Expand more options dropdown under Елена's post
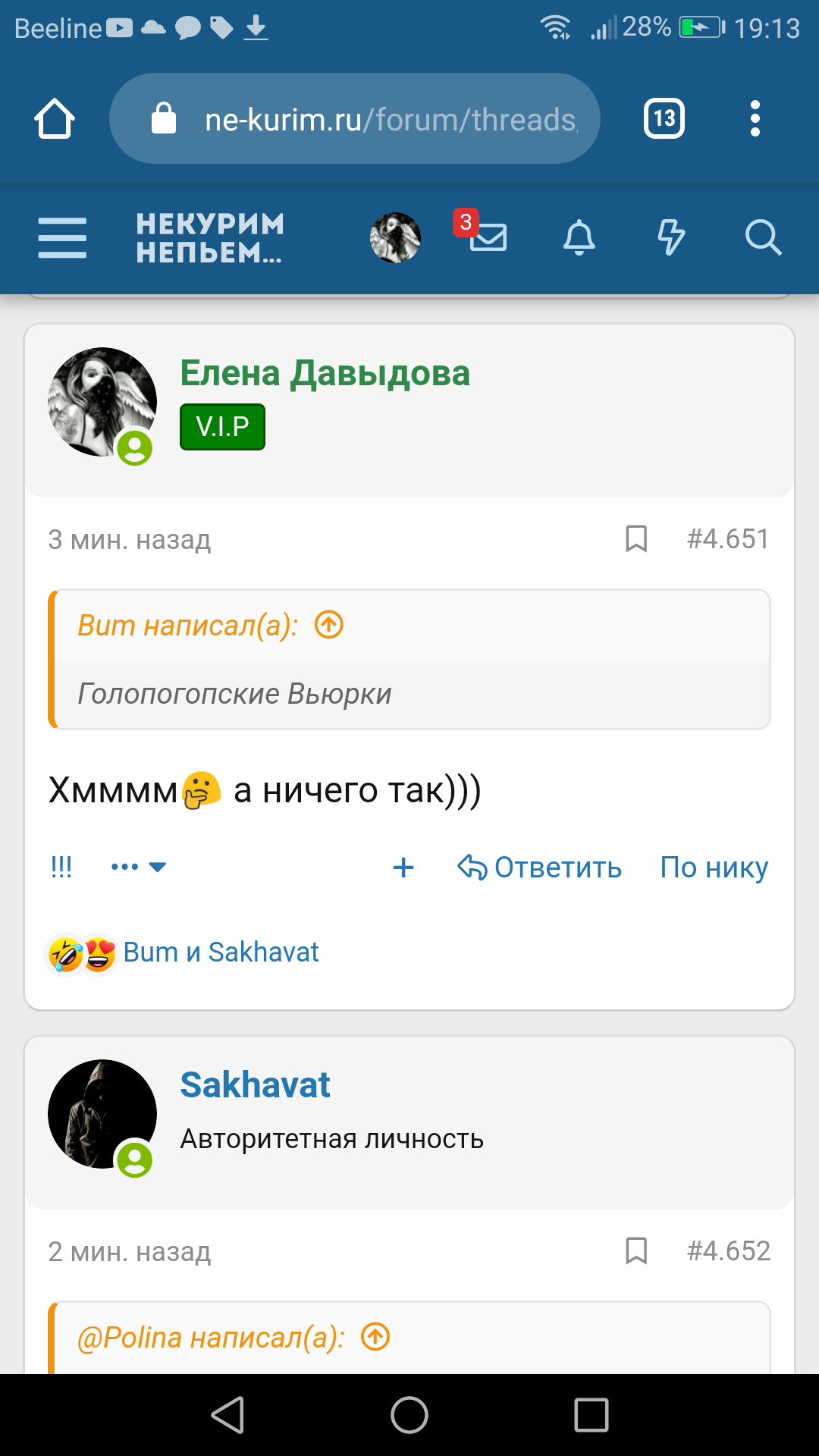The width and height of the screenshot is (819, 1456). coord(138,867)
